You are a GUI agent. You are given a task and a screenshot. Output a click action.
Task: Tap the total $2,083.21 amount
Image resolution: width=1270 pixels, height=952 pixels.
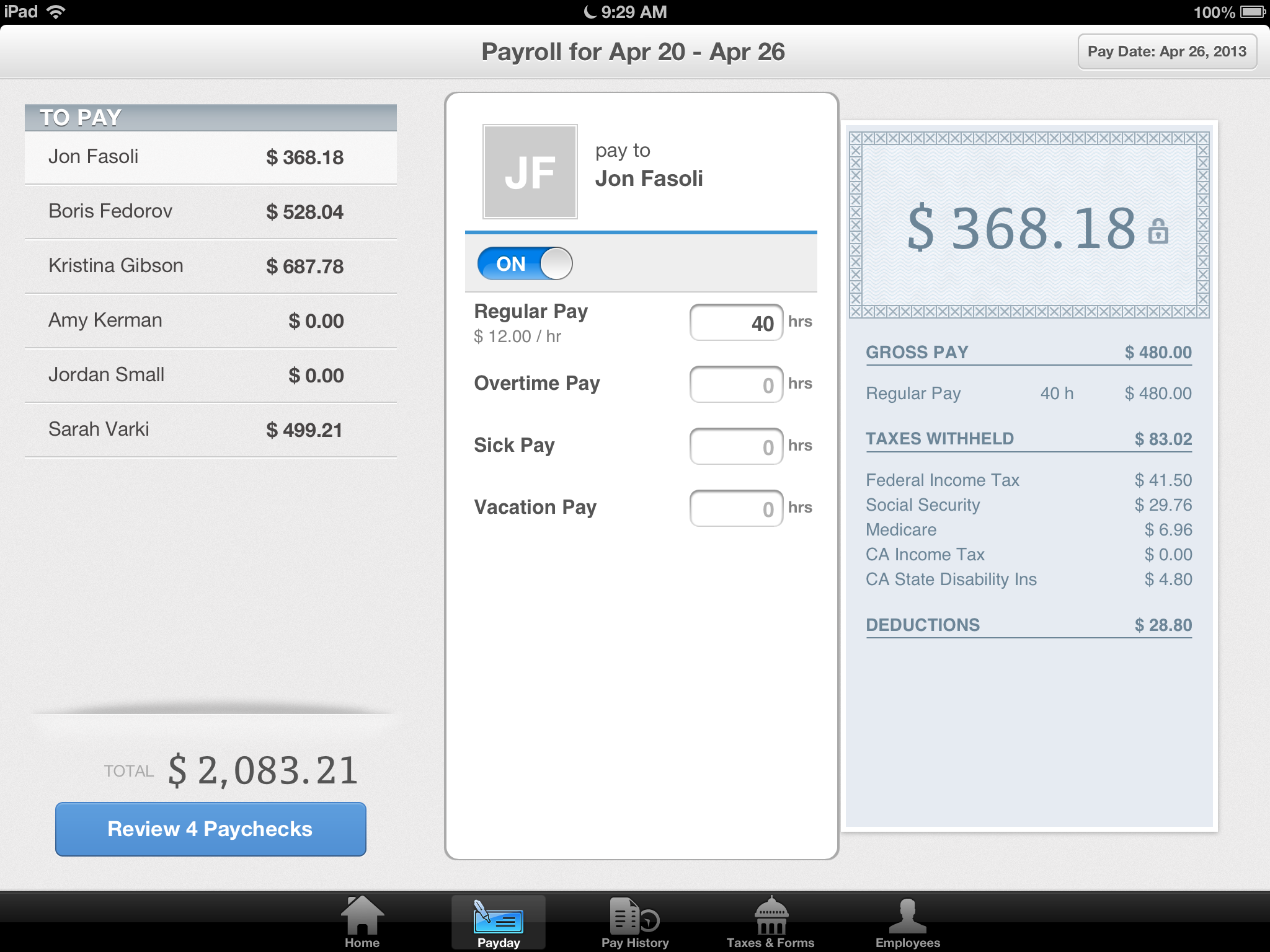pos(263,770)
